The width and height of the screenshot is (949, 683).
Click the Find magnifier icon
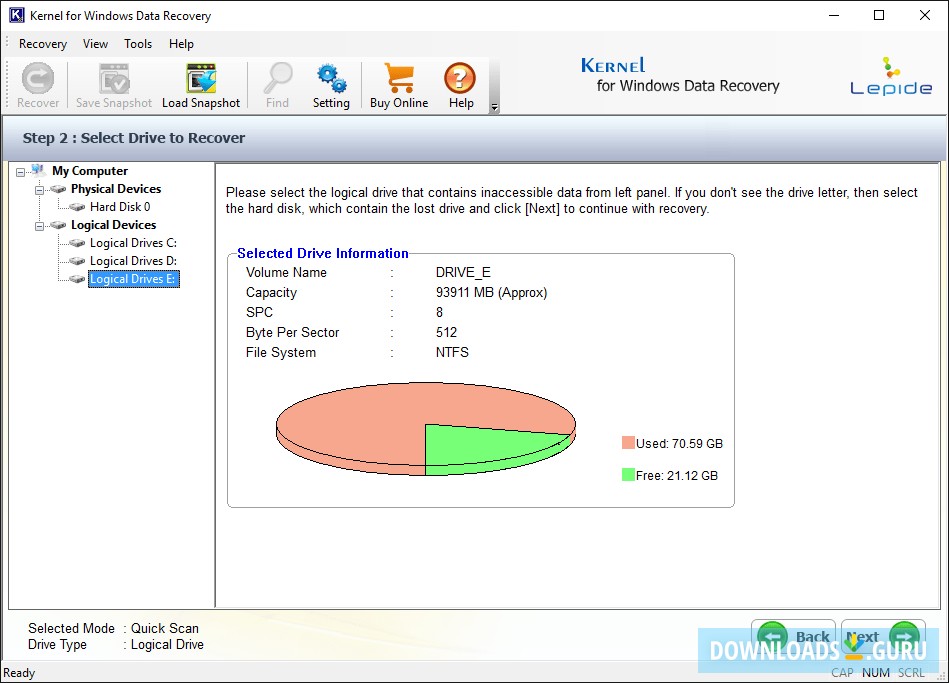278,79
